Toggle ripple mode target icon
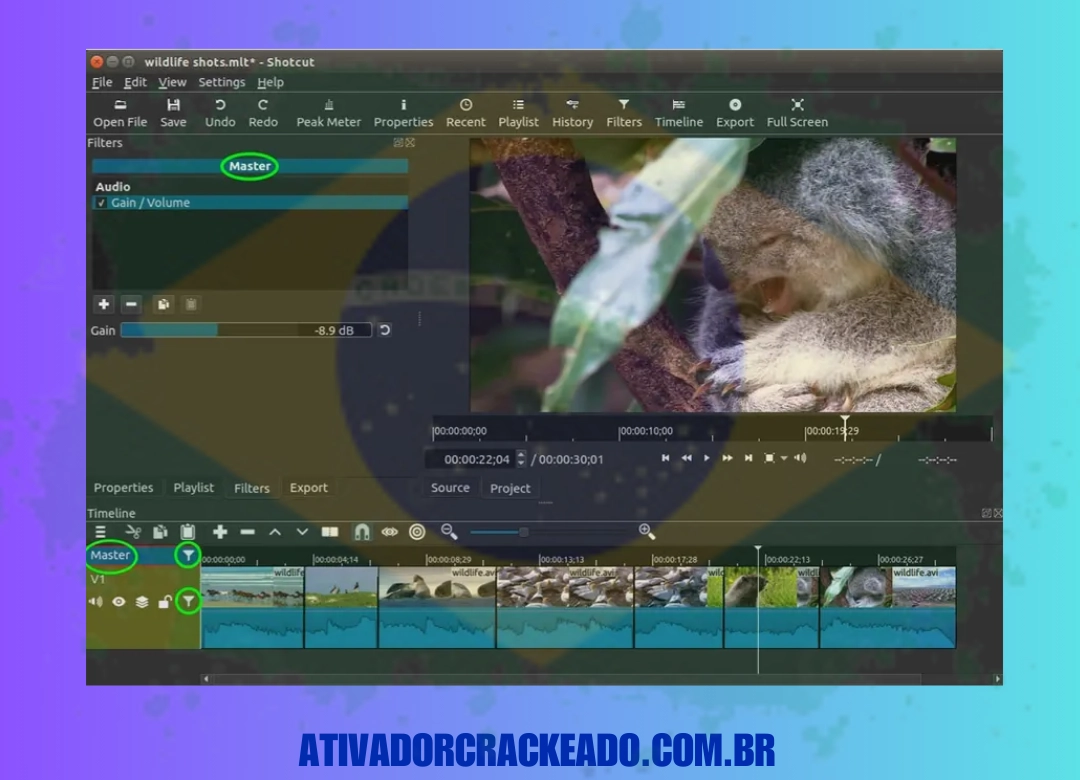The height and width of the screenshot is (780, 1080). (417, 532)
